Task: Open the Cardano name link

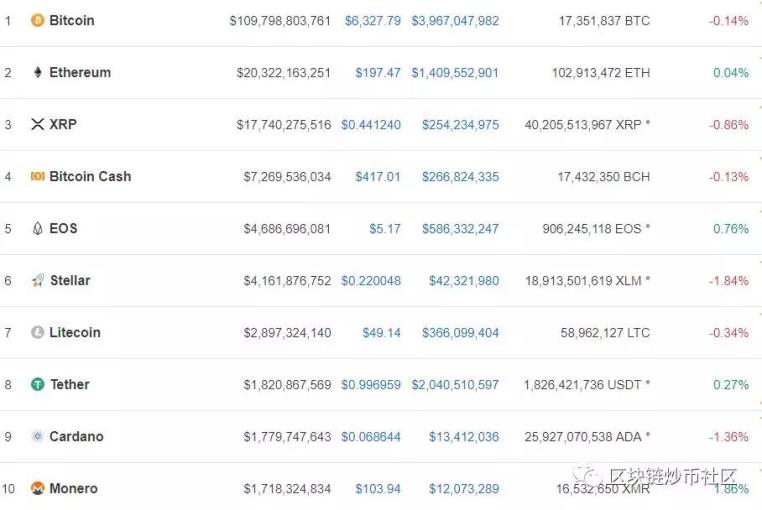Action: (76, 436)
